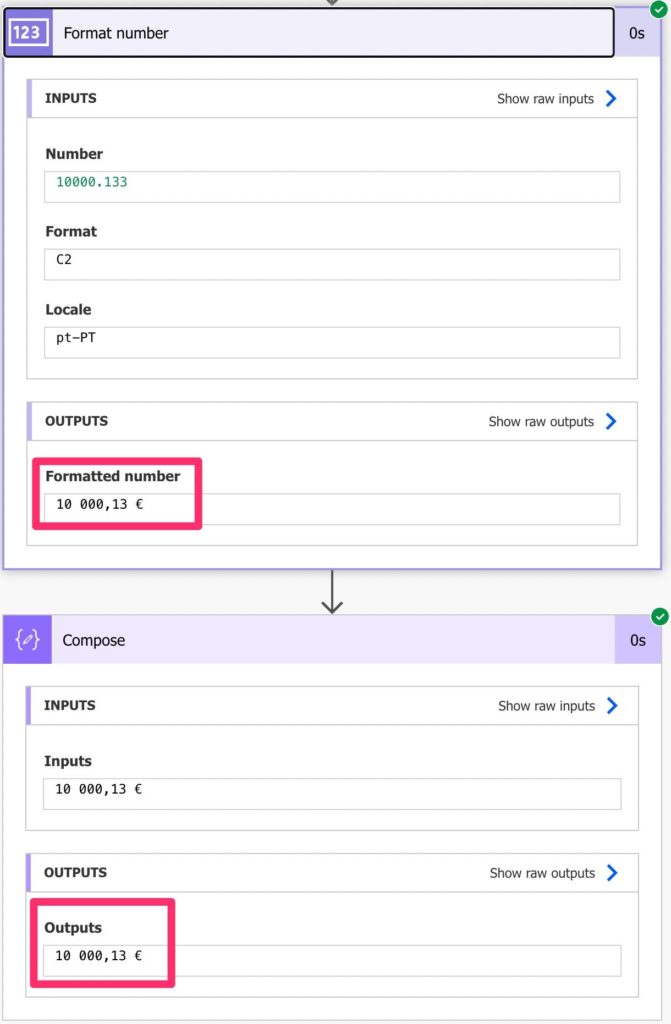The height and width of the screenshot is (1024, 671).
Task: Click the 0s duration badge on Compose
Action: (x=638, y=639)
